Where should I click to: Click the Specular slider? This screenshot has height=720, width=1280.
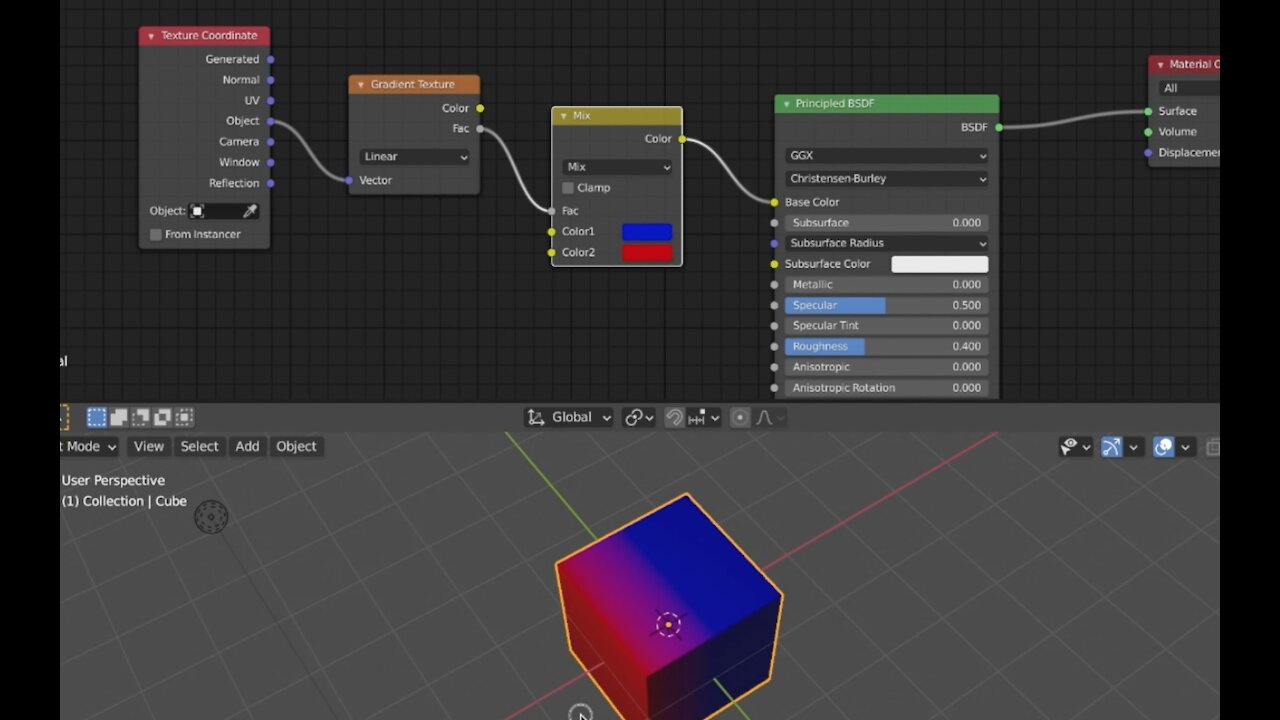click(x=887, y=305)
